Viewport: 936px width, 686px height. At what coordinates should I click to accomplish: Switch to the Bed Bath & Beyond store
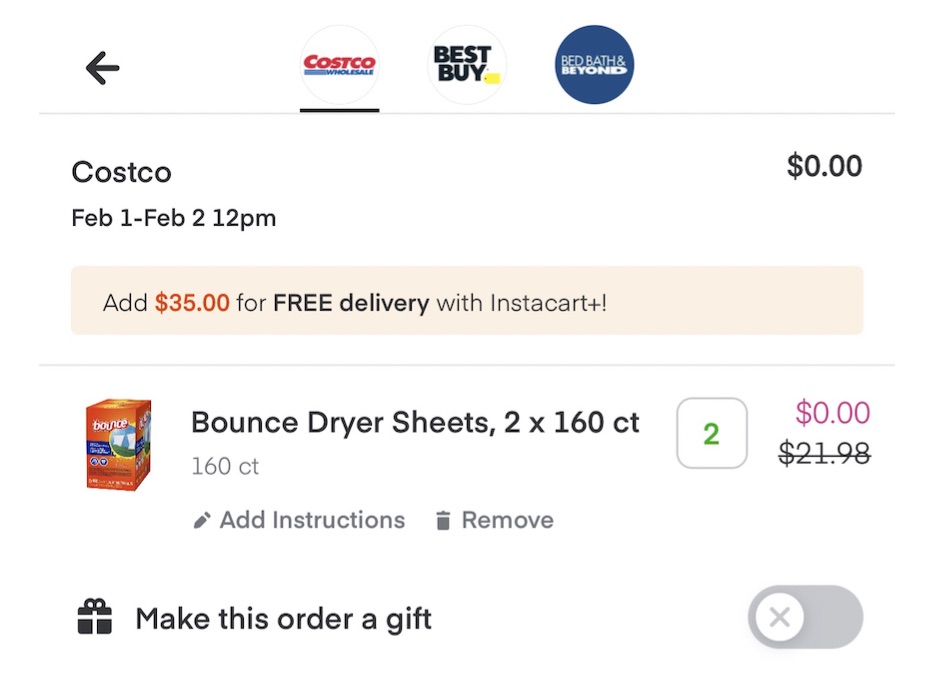tap(593, 63)
